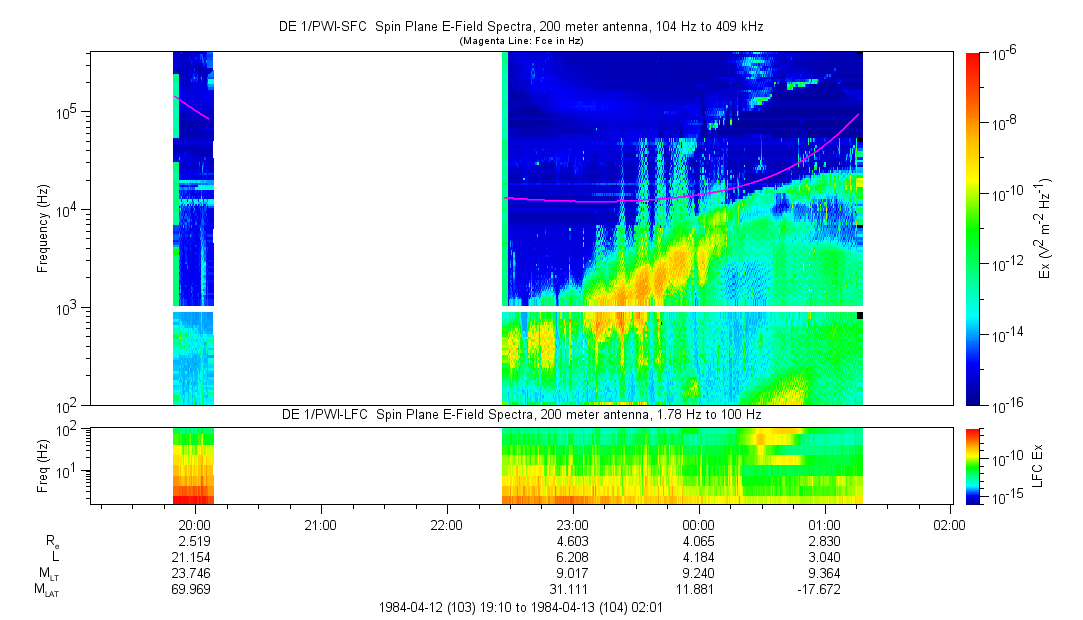Click the DE 1/PWI-SFC plot title
Image resolution: width=1083 pixels, height=620 pixels.
click(520, 28)
